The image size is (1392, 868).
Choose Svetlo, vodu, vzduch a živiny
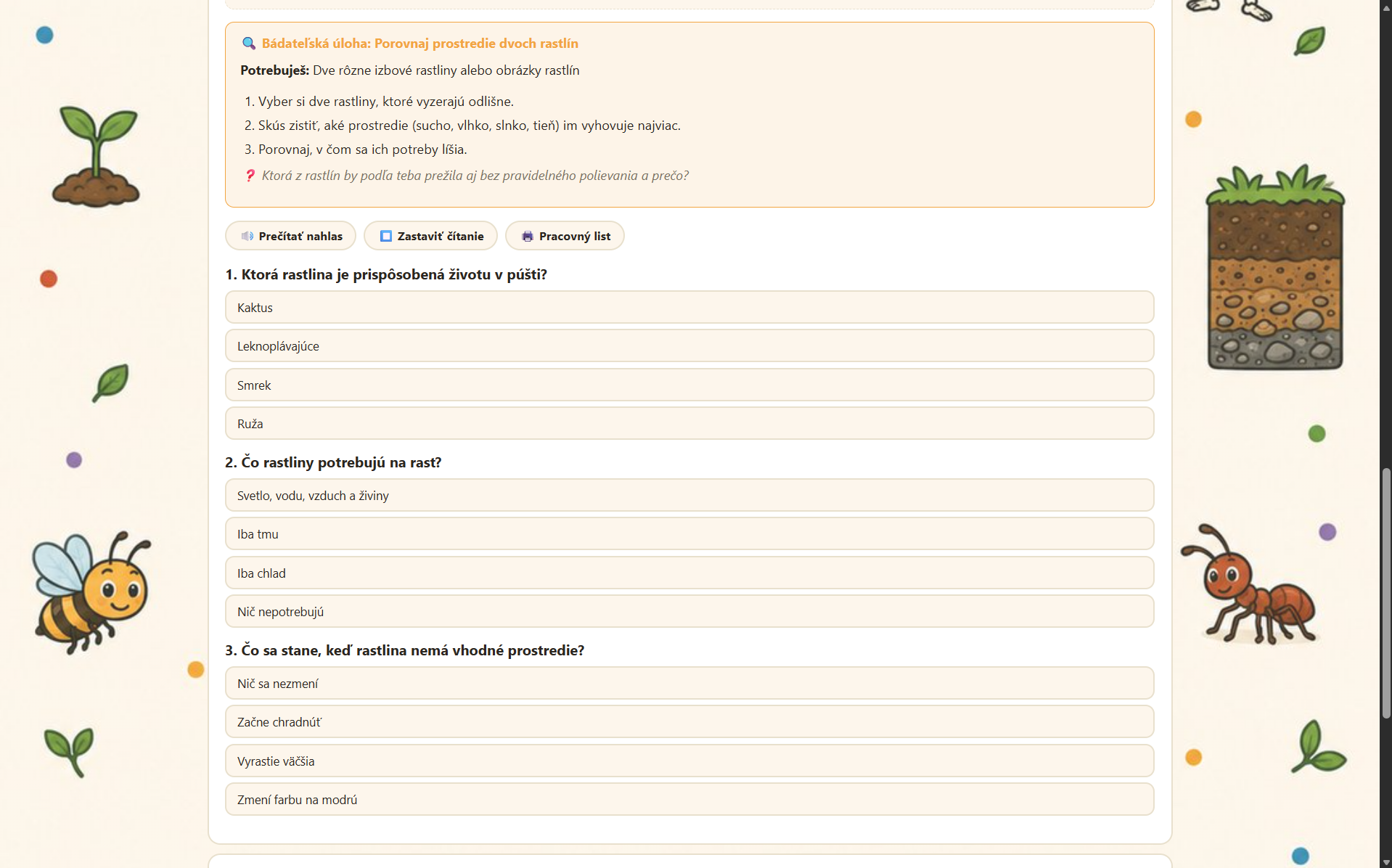pyautogui.click(x=689, y=496)
